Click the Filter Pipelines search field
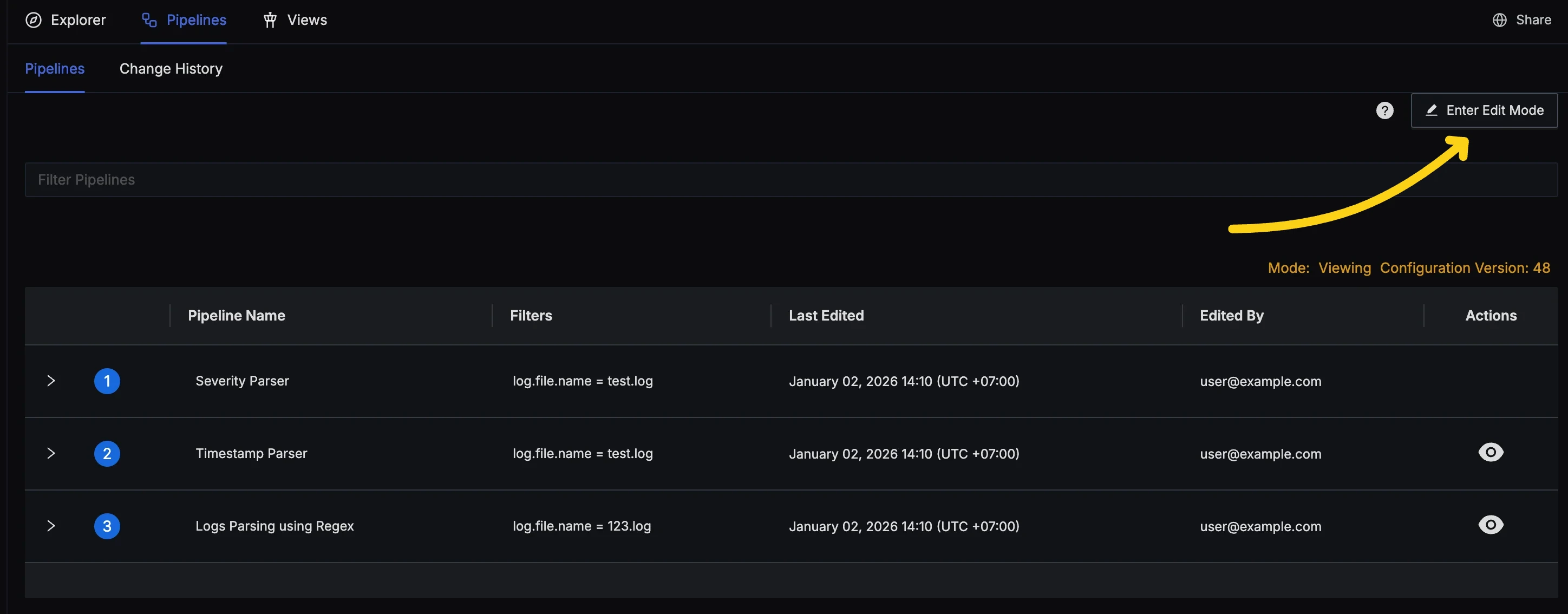This screenshot has width=1568, height=614. coord(790,180)
